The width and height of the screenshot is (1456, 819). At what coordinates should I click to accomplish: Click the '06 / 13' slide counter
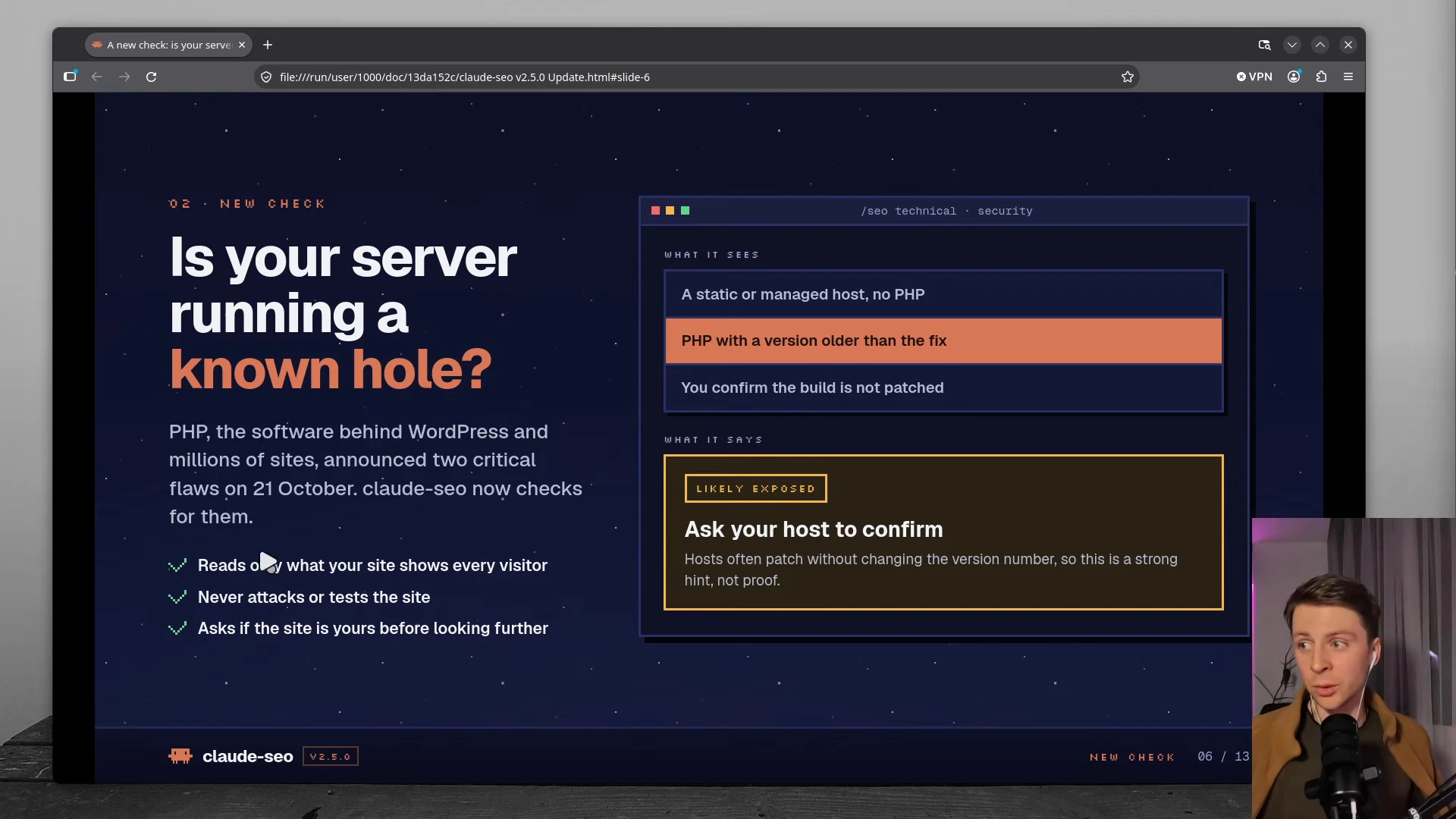tap(1223, 756)
